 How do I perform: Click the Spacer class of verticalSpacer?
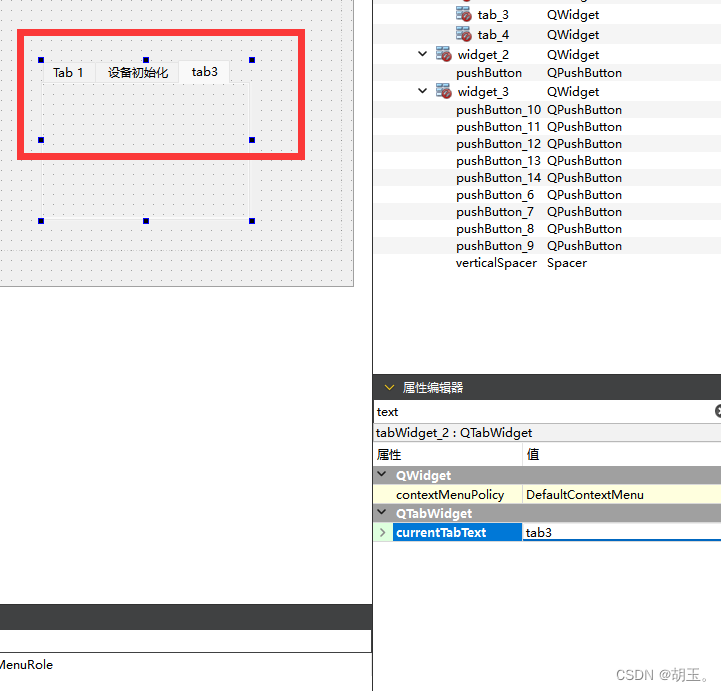pos(566,263)
